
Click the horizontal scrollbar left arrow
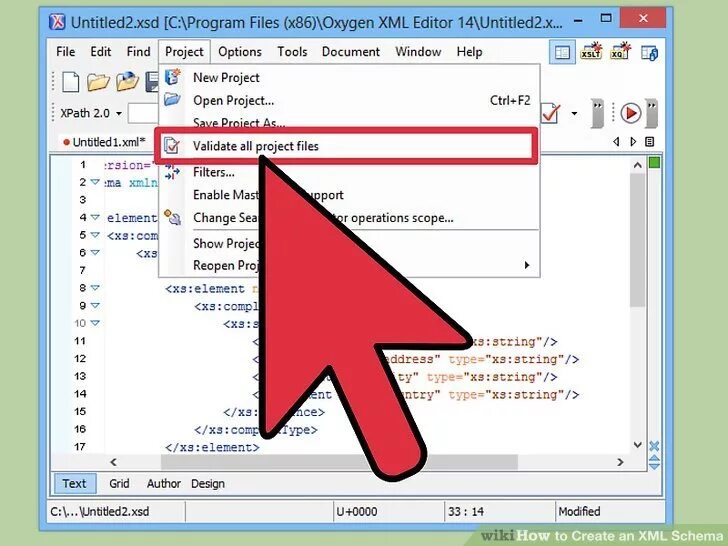click(x=113, y=462)
